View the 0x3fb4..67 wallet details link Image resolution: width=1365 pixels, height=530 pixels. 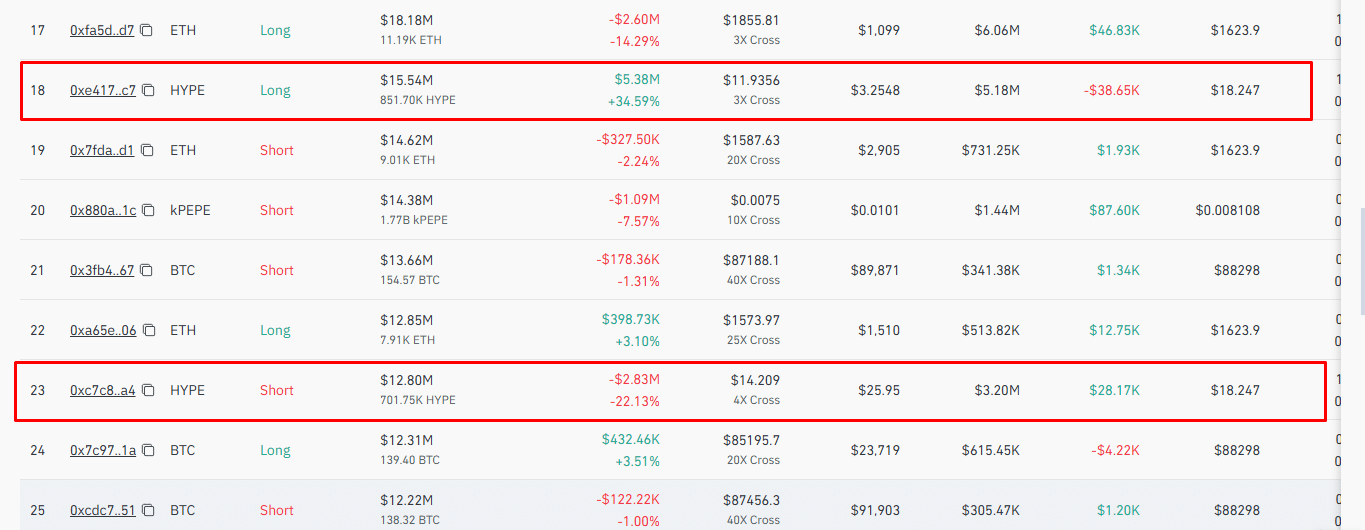pyautogui.click(x=102, y=271)
